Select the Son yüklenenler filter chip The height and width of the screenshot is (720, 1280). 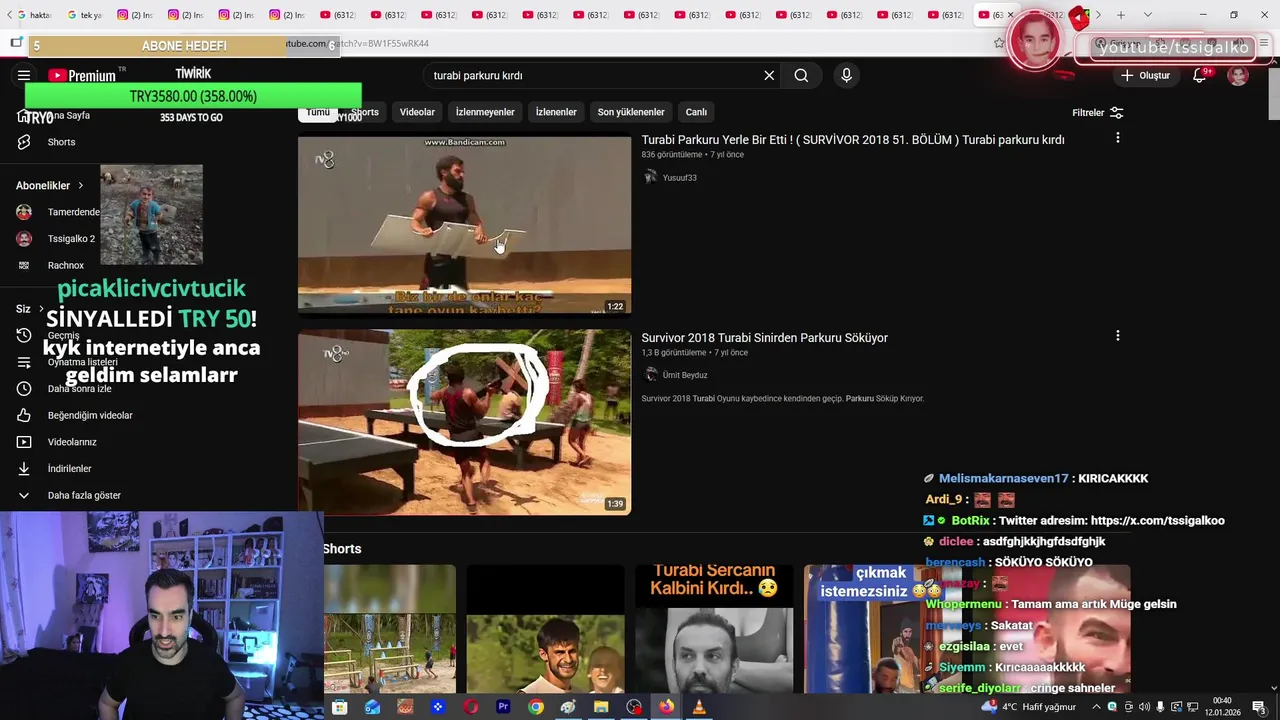click(x=631, y=112)
